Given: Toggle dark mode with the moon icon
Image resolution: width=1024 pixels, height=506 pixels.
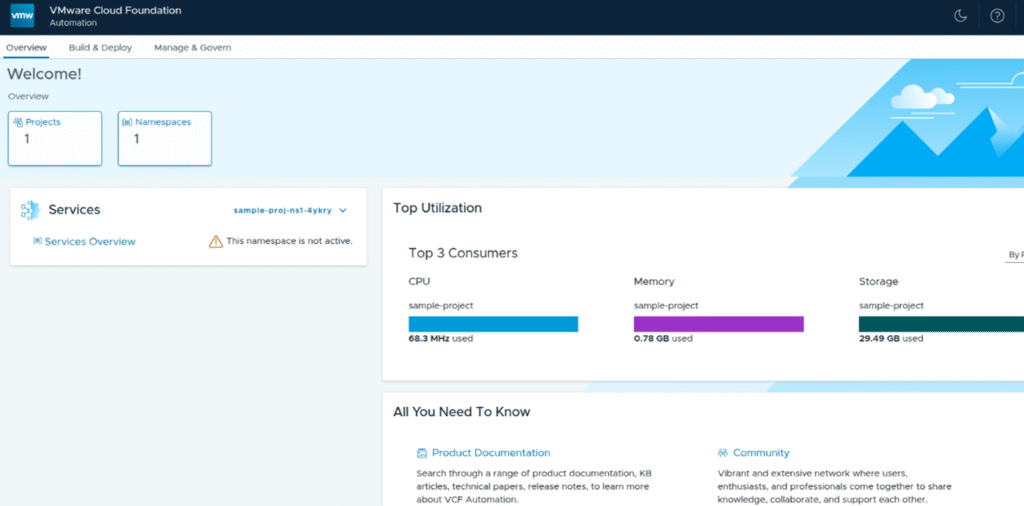Looking at the screenshot, I should (960, 16).
